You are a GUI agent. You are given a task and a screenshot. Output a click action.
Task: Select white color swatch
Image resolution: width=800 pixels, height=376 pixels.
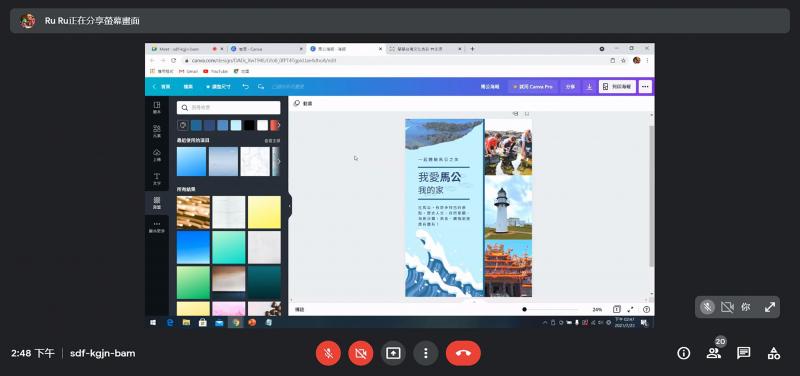262,125
